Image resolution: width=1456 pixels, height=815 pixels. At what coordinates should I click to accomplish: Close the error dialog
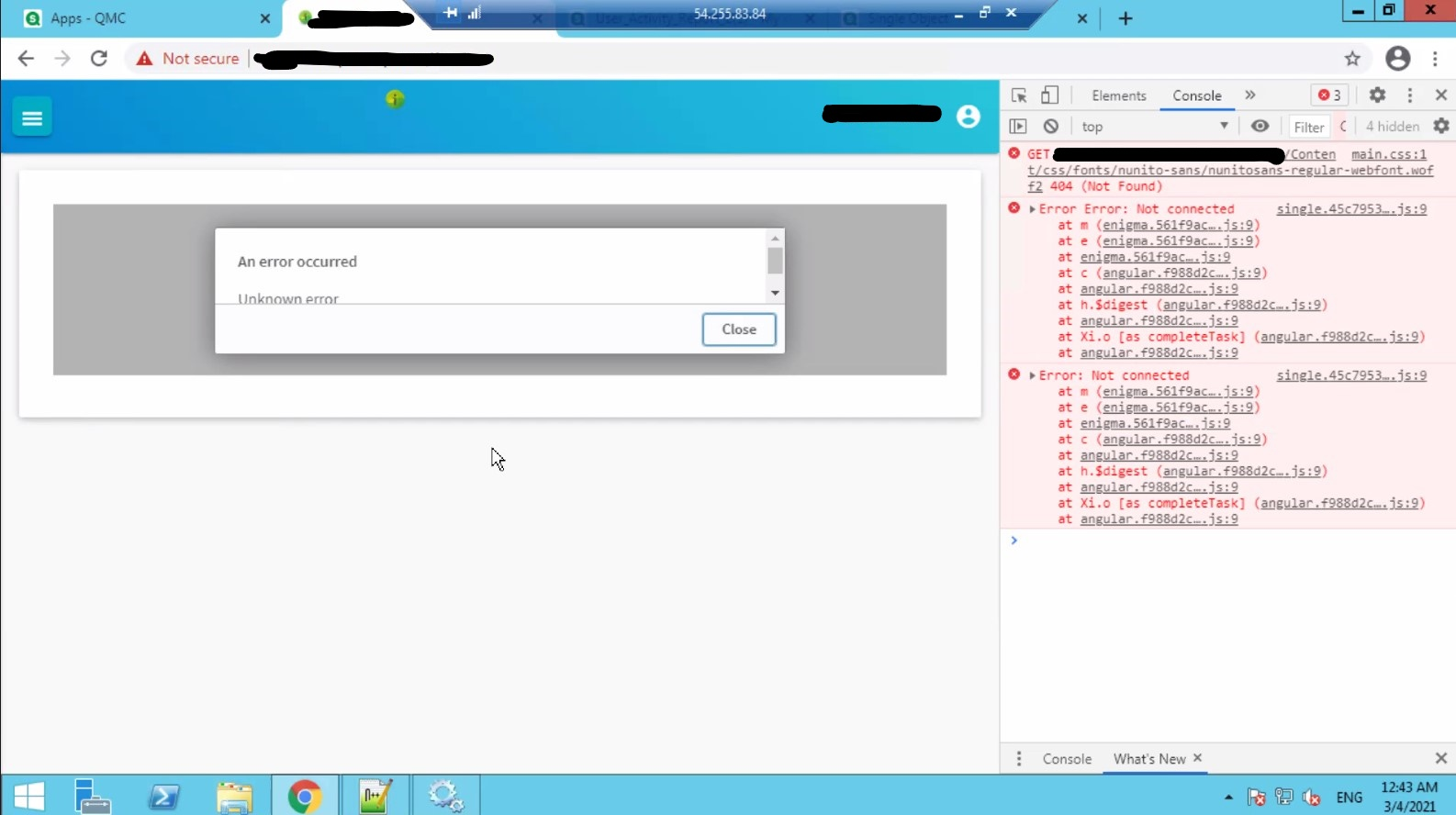tap(739, 329)
